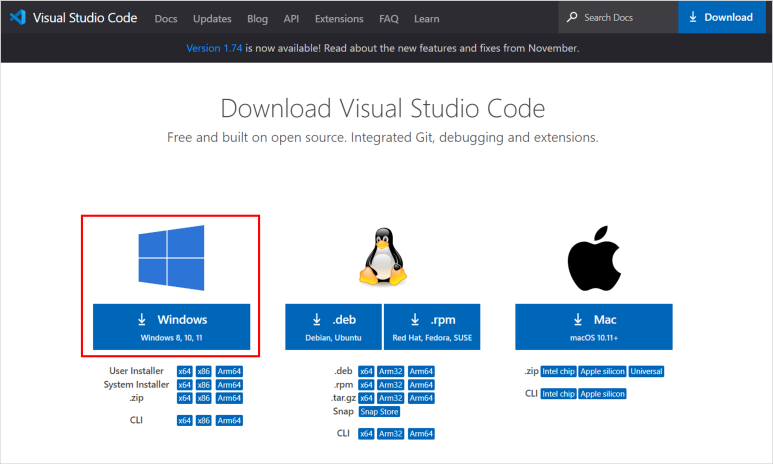The height and width of the screenshot is (464, 773).
Task: Select Linux .deb Arm32 download
Action: coord(391,371)
